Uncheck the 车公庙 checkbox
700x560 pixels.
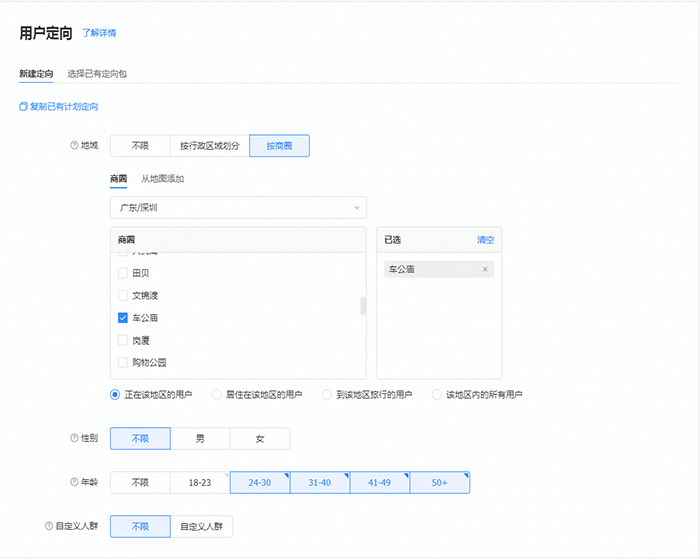[123, 318]
